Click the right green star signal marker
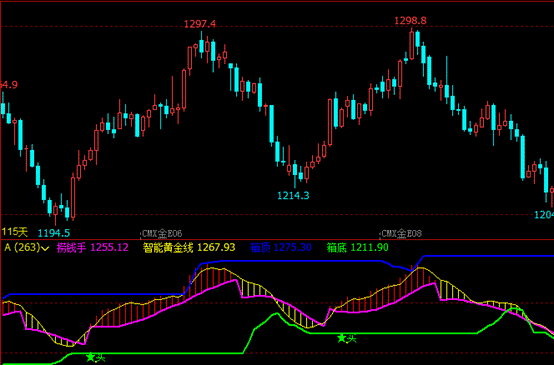Screen dimensions: 554x365 (342, 338)
